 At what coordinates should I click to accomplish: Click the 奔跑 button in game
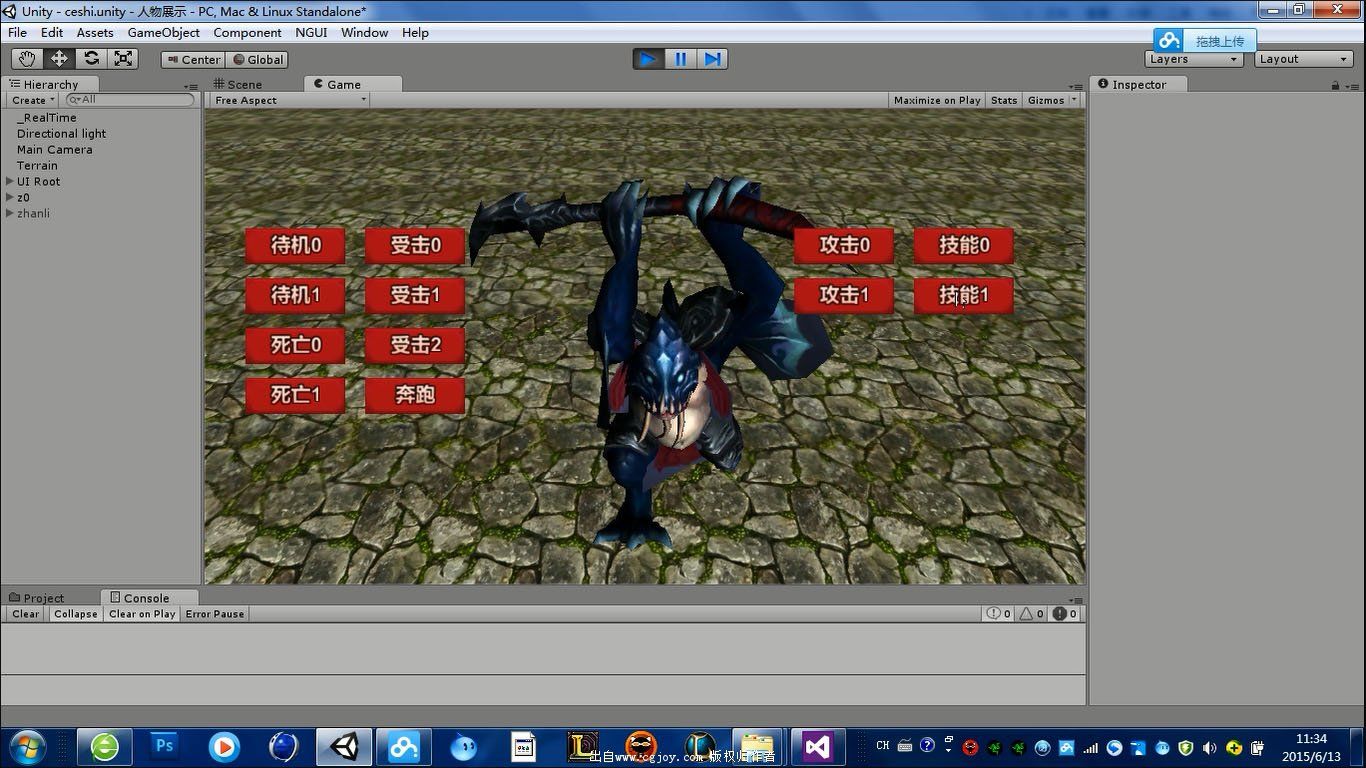[415, 395]
